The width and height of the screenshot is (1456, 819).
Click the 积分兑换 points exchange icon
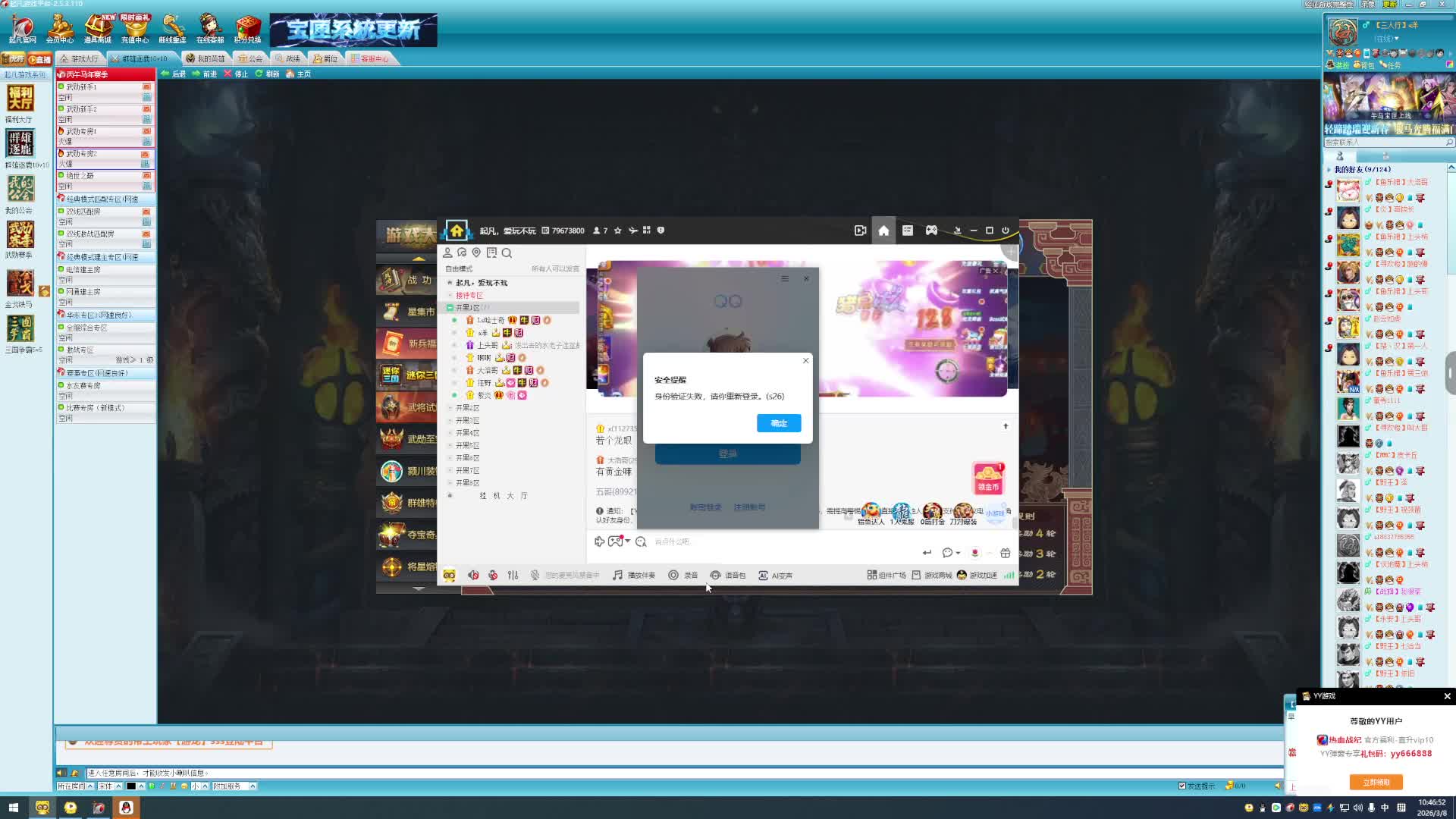(247, 28)
